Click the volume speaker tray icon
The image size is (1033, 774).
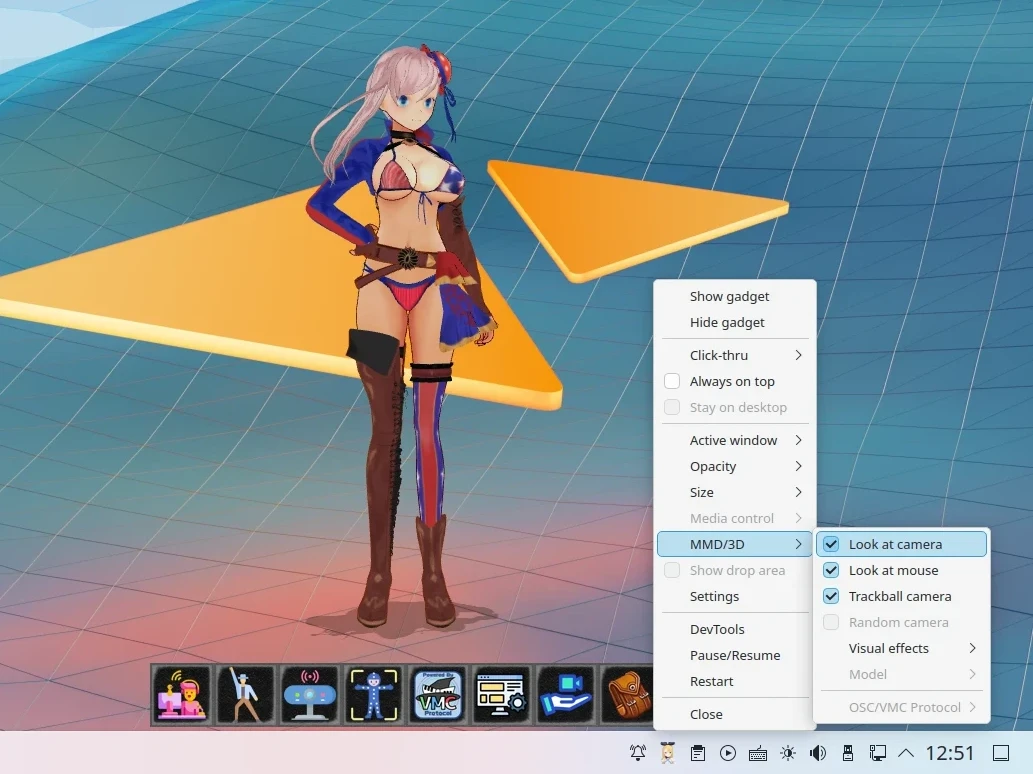(818, 753)
